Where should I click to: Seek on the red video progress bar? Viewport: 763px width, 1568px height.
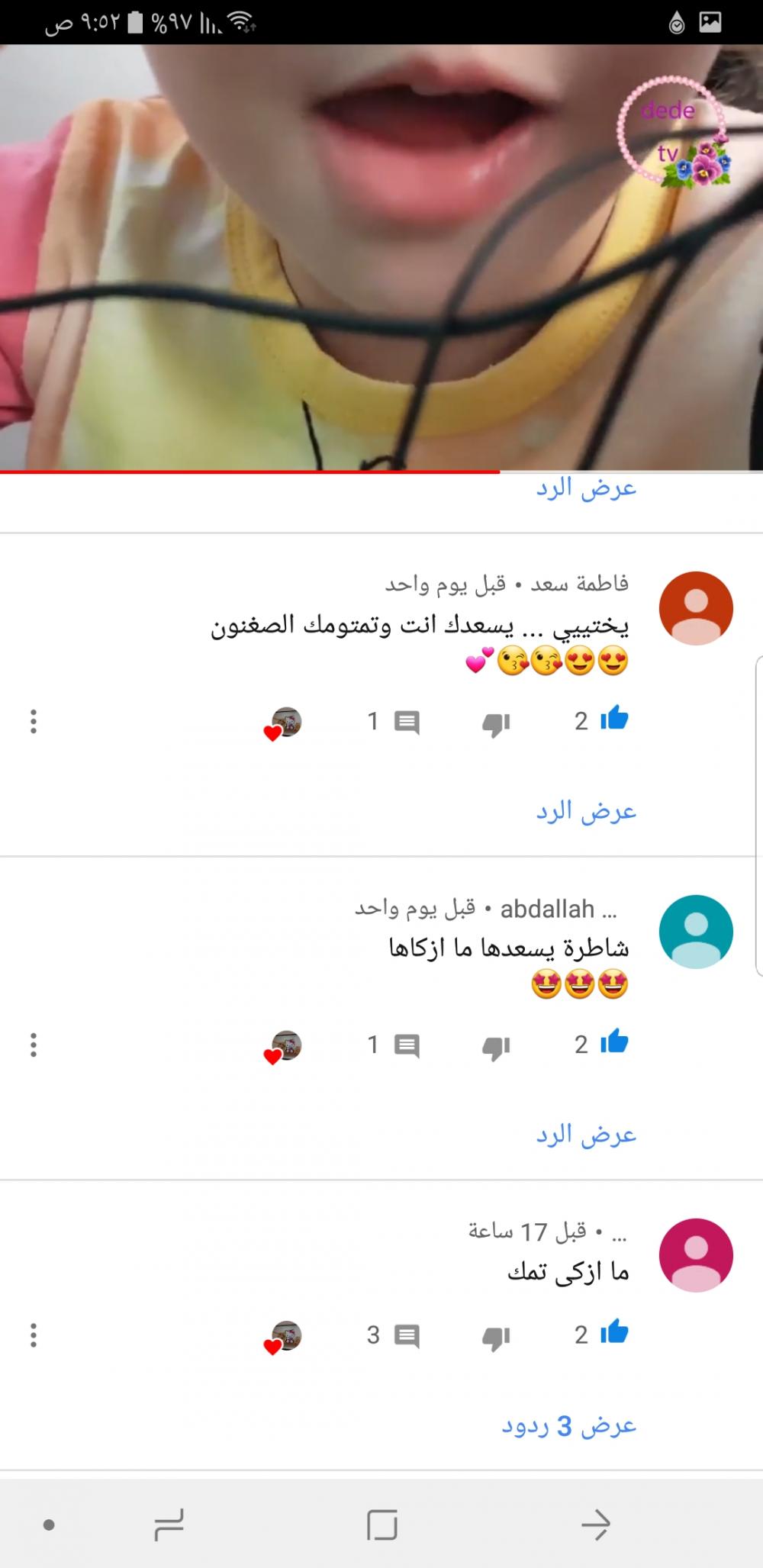coord(381,472)
